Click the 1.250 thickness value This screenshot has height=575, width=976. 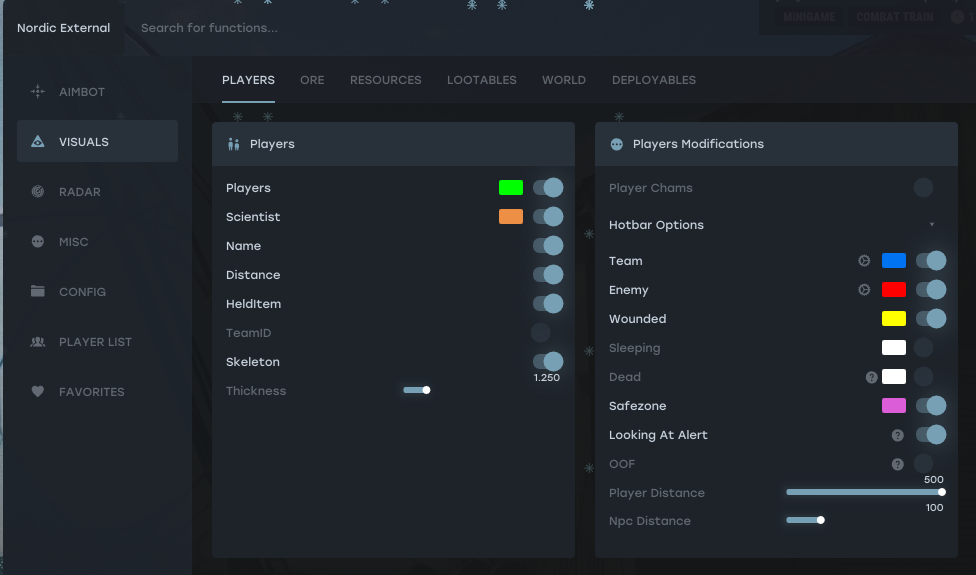[x=547, y=378]
